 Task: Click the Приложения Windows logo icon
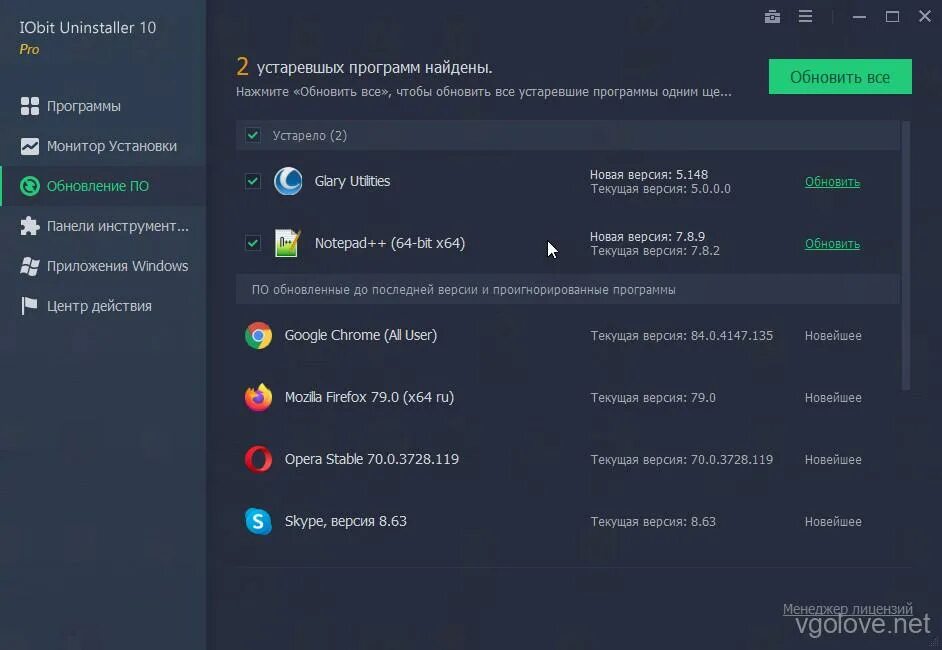coord(29,266)
